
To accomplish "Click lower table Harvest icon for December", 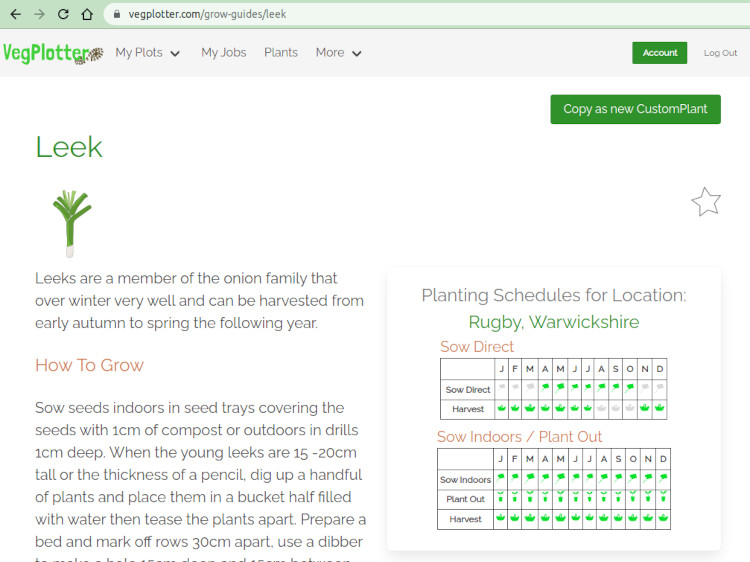I will (663, 518).
